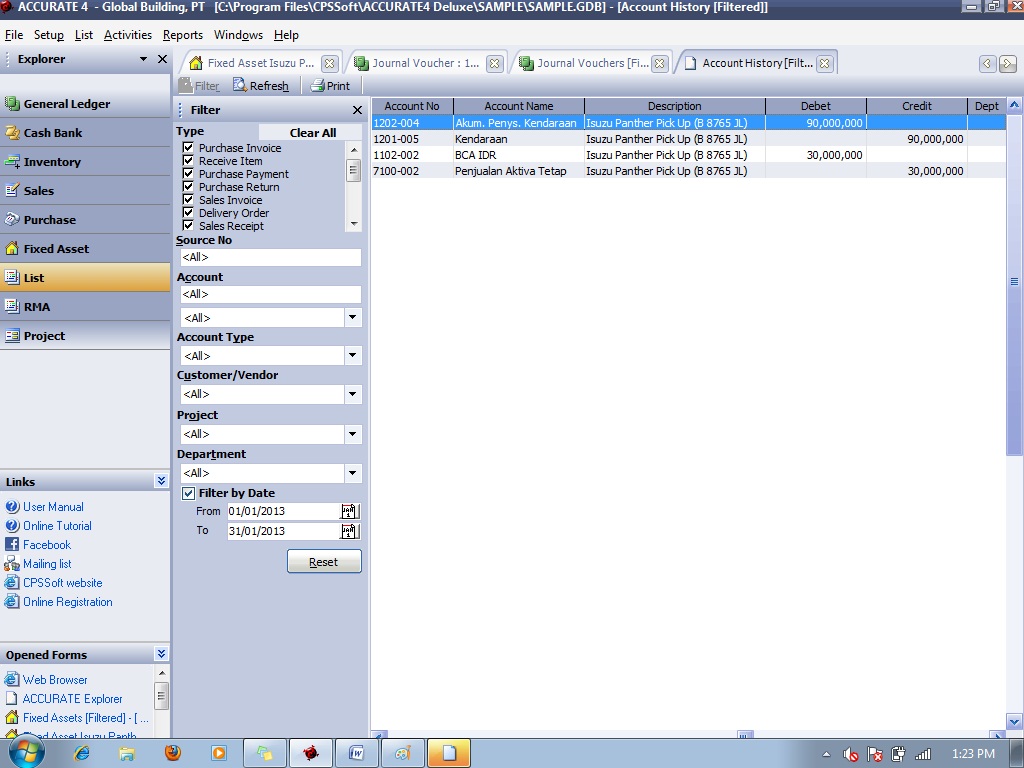Viewport: 1024px width, 768px height.
Task: Uncheck Receive Item type
Action: (188, 161)
